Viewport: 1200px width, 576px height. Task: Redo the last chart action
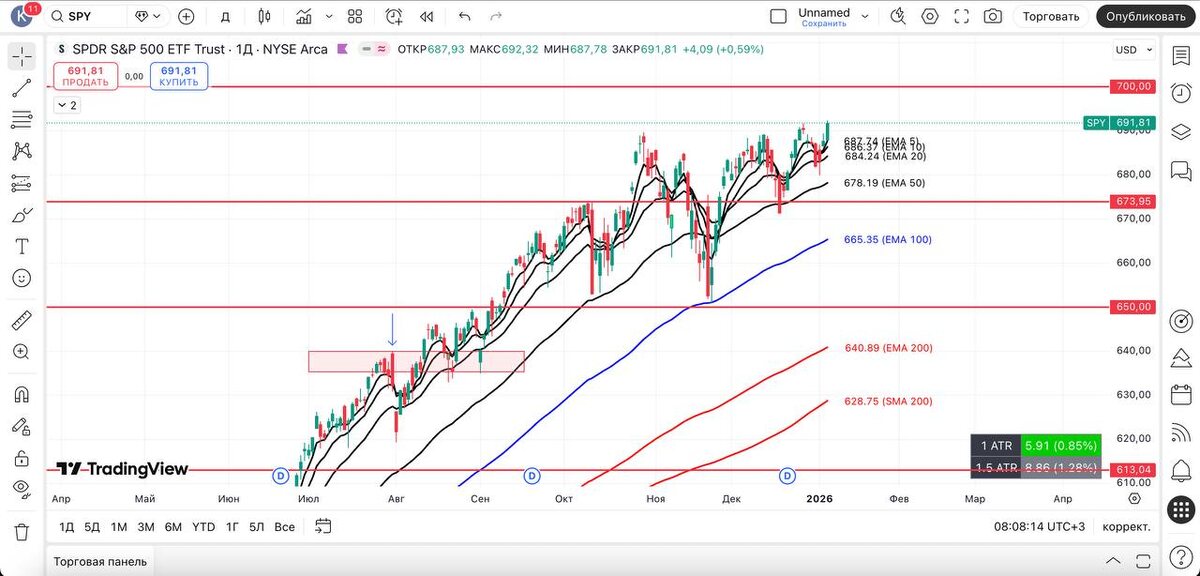click(x=497, y=16)
